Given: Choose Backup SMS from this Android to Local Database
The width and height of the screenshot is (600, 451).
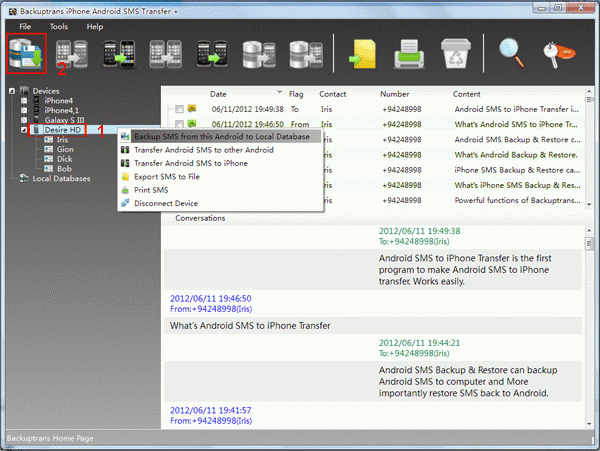Looking at the screenshot, I should (220, 137).
